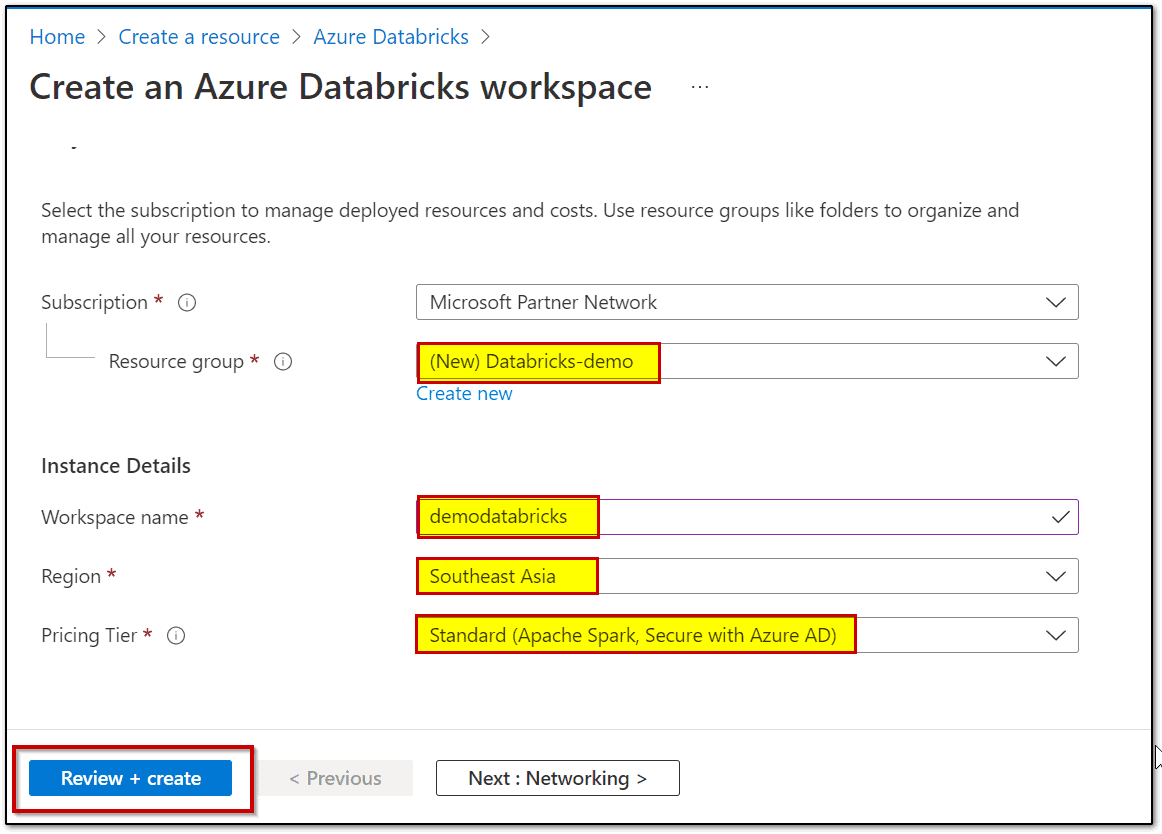Click the Review + create button
Viewport: 1162px width, 834px height.
point(131,778)
